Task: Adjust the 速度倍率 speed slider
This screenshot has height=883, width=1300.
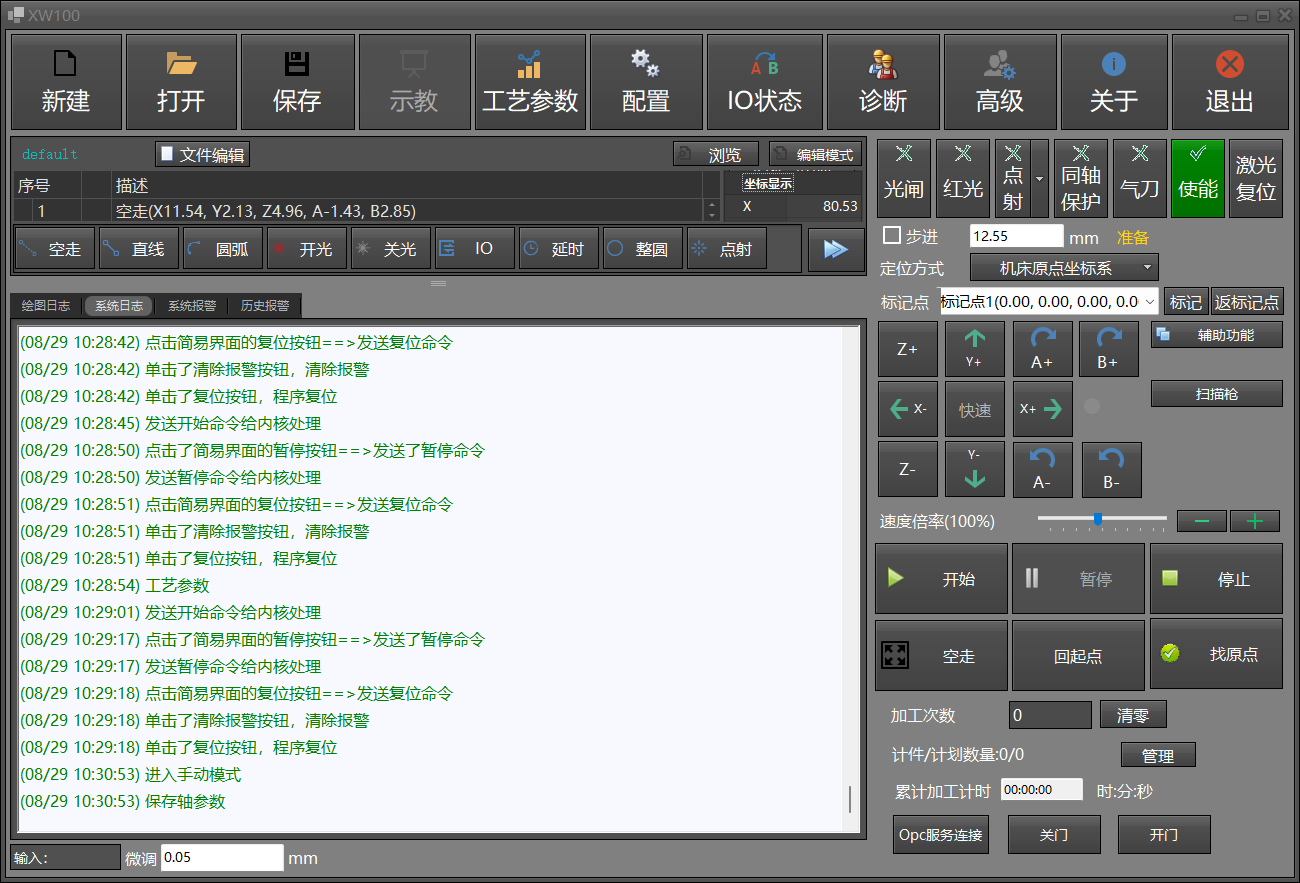Action: pos(1098,519)
